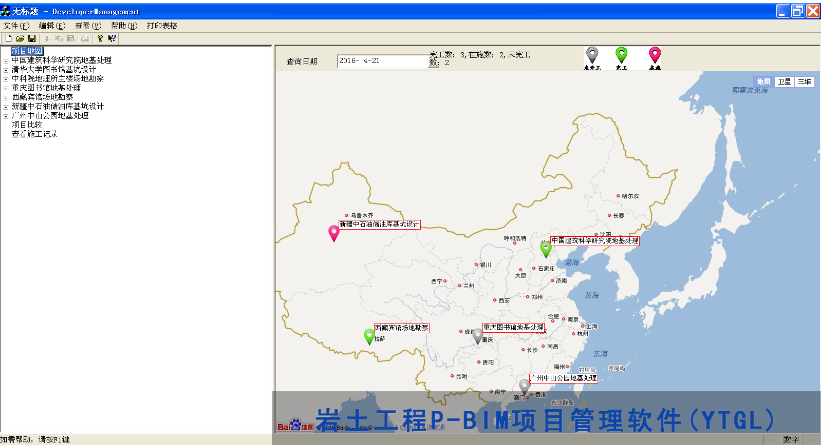
Task: Expand the 广州中山公园地基处理 tree node
Action: coord(6,116)
